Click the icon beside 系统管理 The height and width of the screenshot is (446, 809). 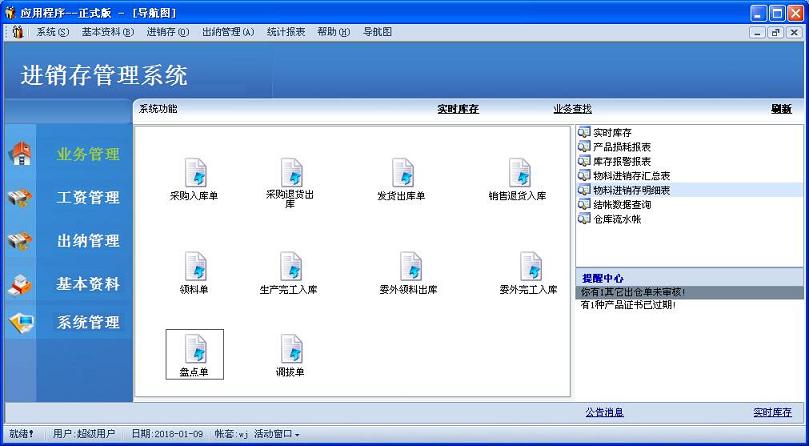click(x=21, y=323)
